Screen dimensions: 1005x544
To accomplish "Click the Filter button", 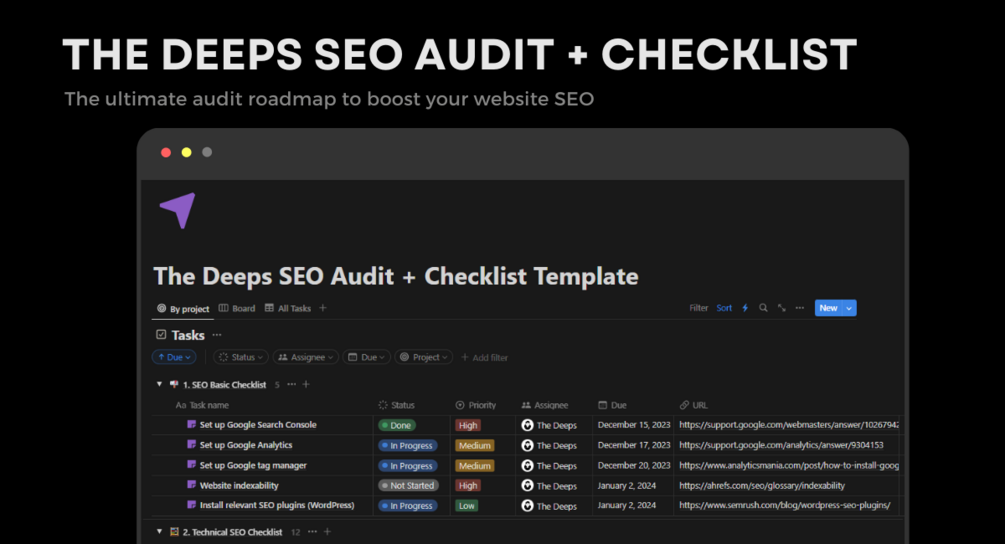I will coord(699,308).
